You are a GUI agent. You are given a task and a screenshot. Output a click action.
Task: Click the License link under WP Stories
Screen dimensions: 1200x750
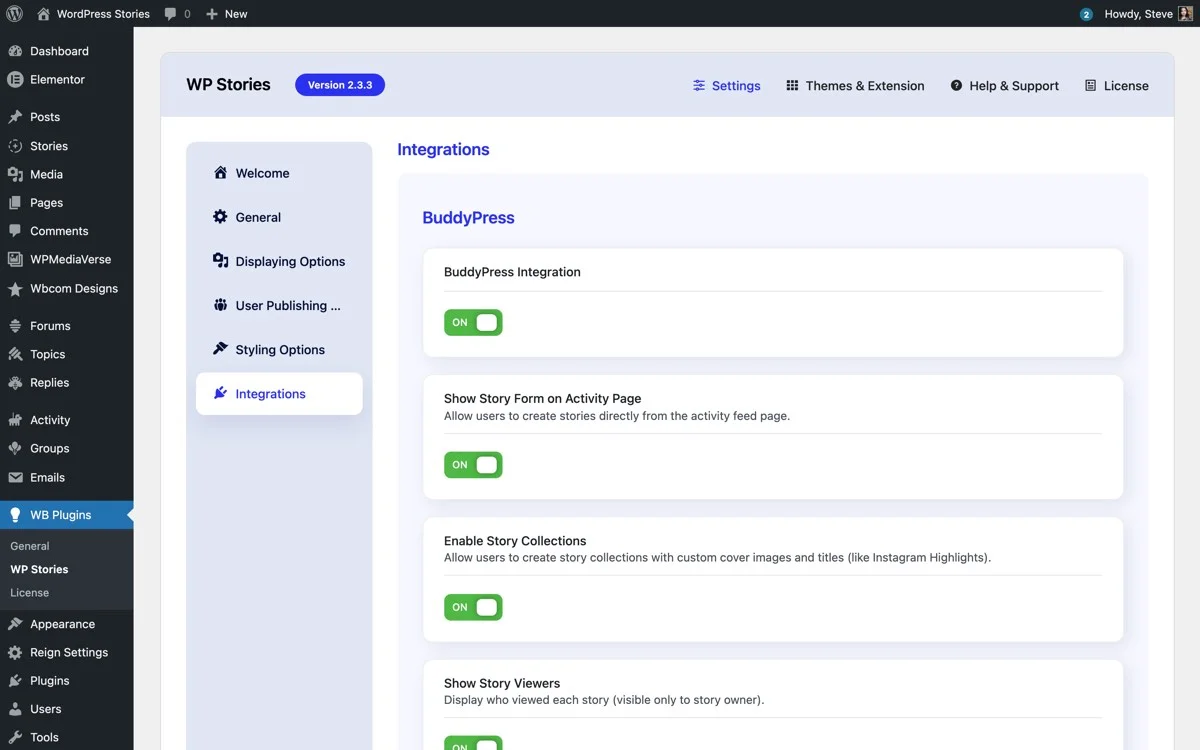coord(29,592)
